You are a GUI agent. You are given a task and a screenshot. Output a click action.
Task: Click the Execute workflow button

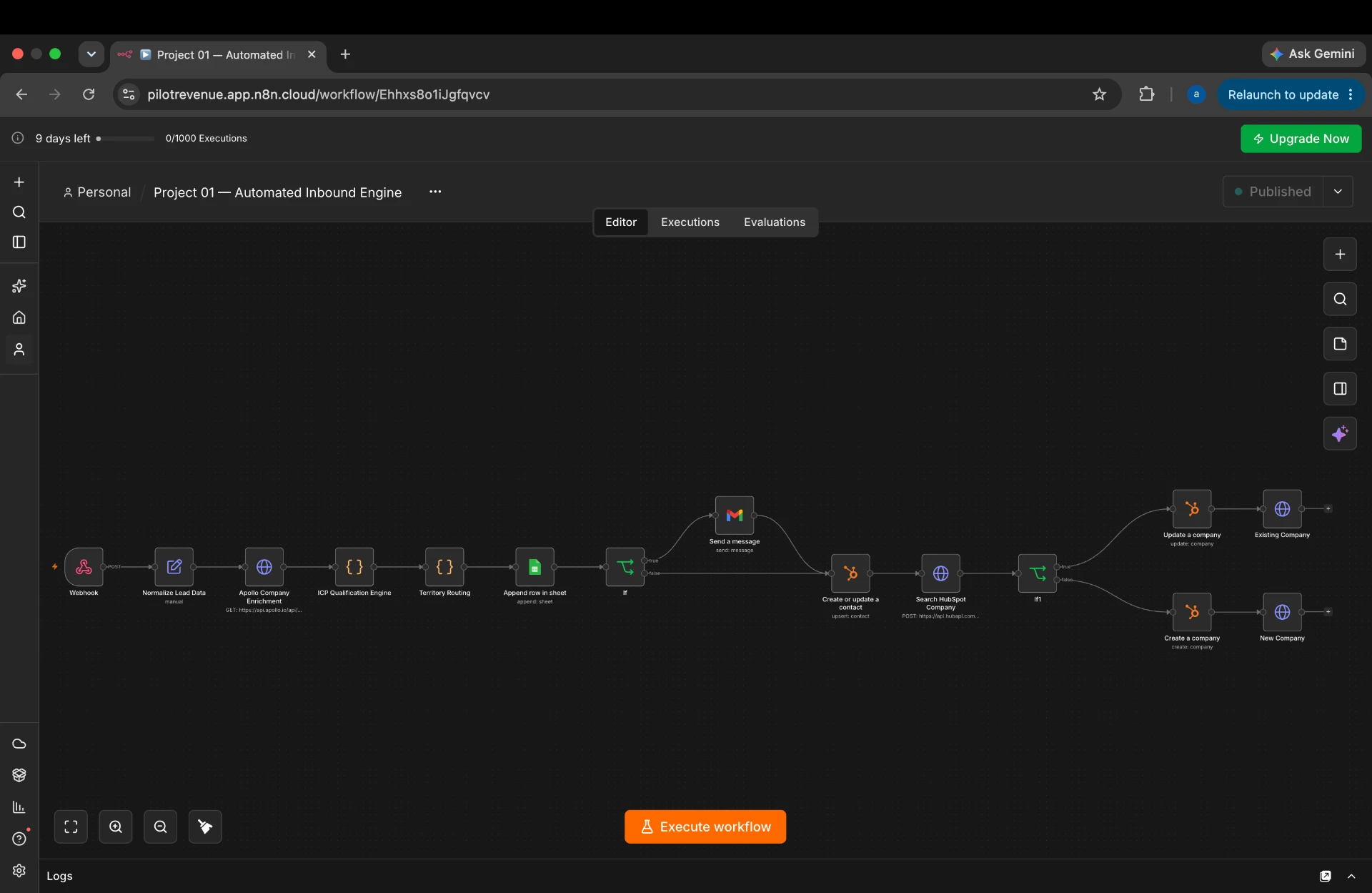(705, 827)
